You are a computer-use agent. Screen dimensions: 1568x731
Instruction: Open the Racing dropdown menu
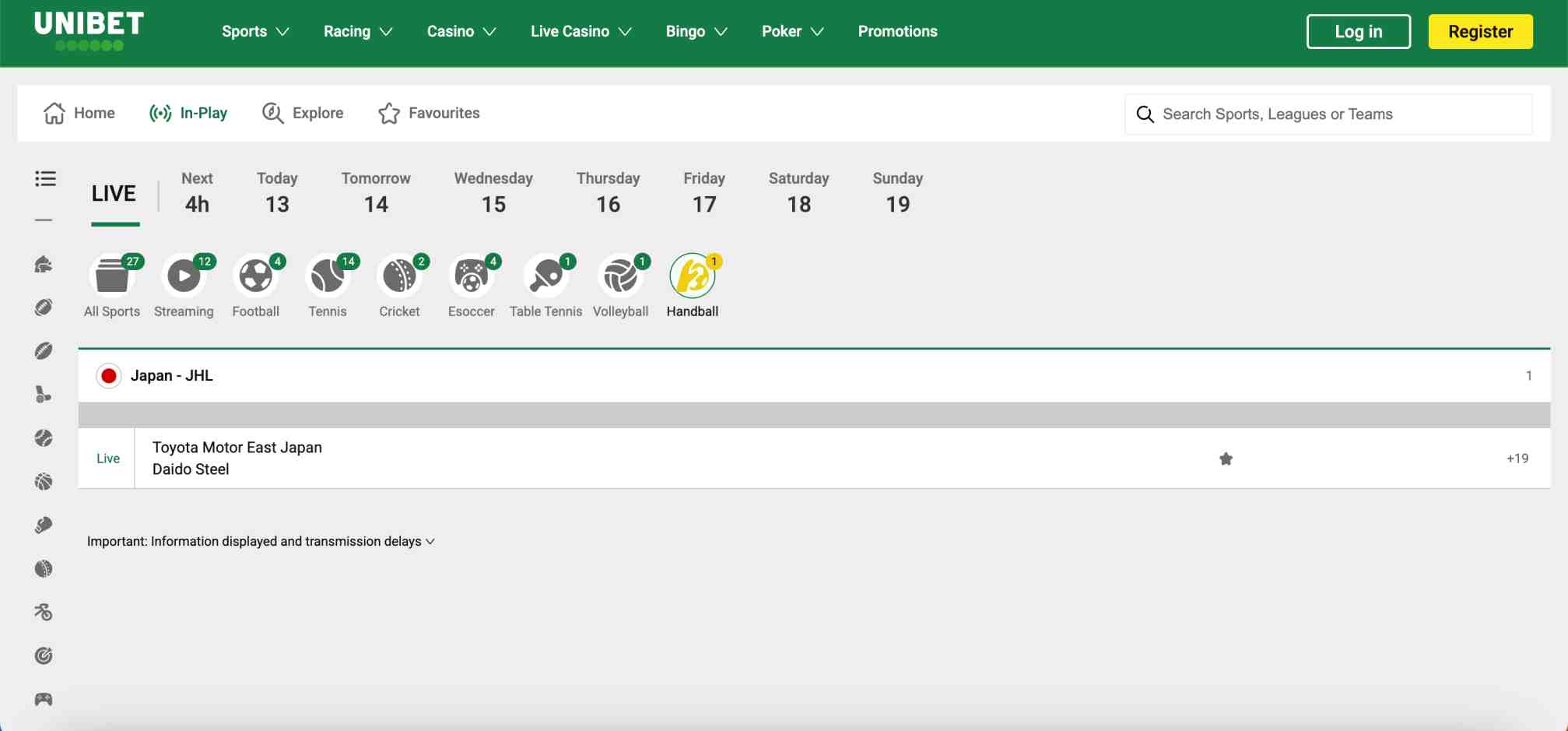coord(357,31)
